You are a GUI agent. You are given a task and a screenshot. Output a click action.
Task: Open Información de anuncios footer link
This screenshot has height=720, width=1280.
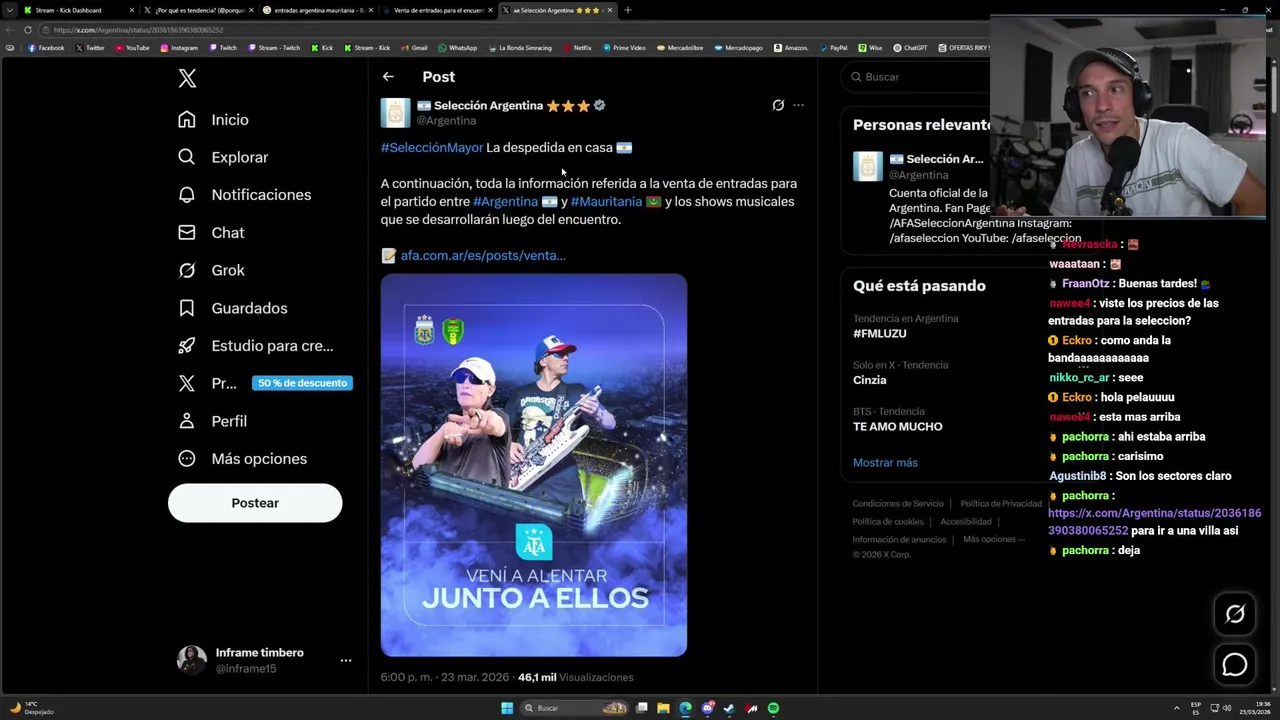899,540
